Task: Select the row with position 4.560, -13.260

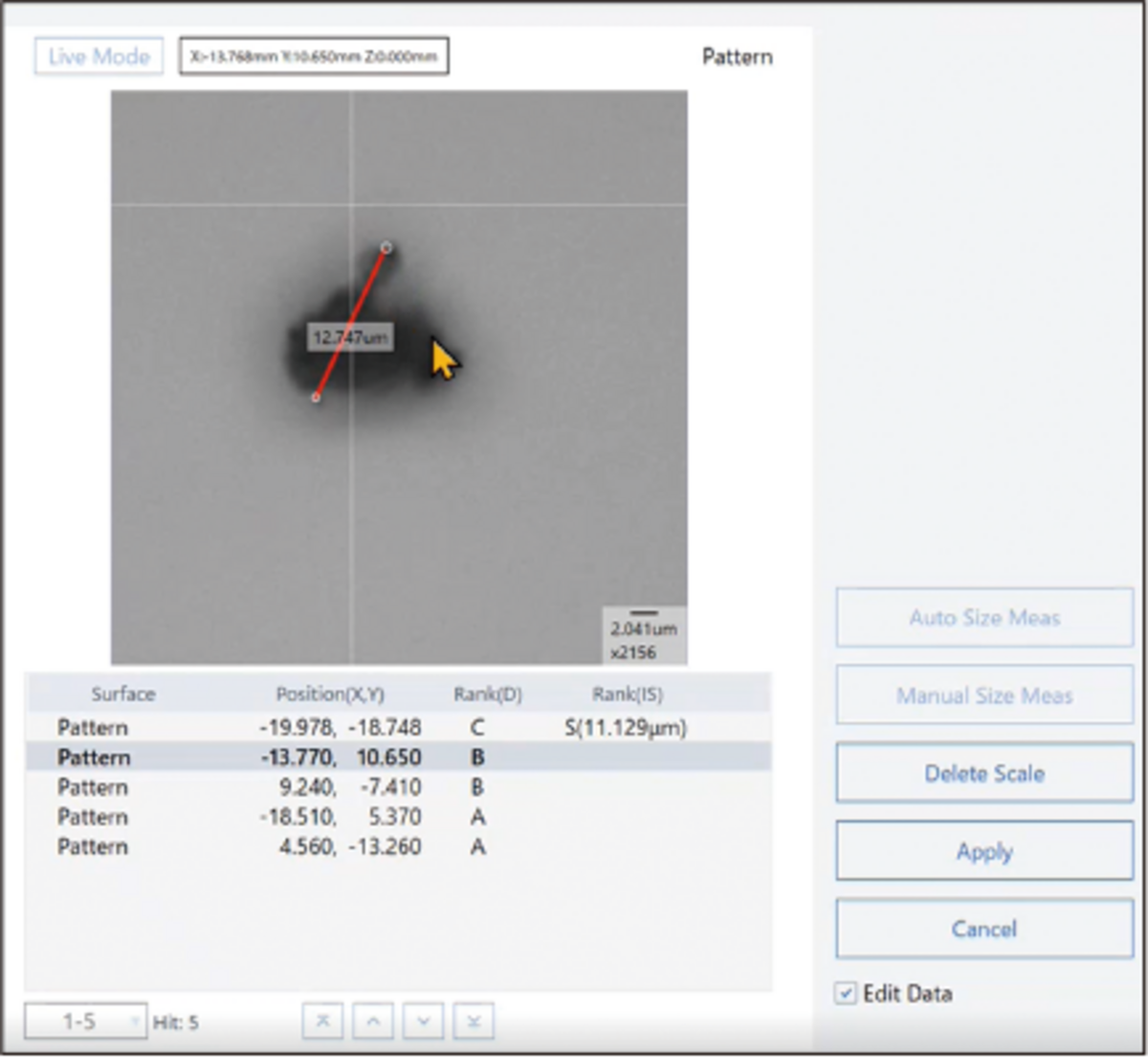Action: point(340,847)
